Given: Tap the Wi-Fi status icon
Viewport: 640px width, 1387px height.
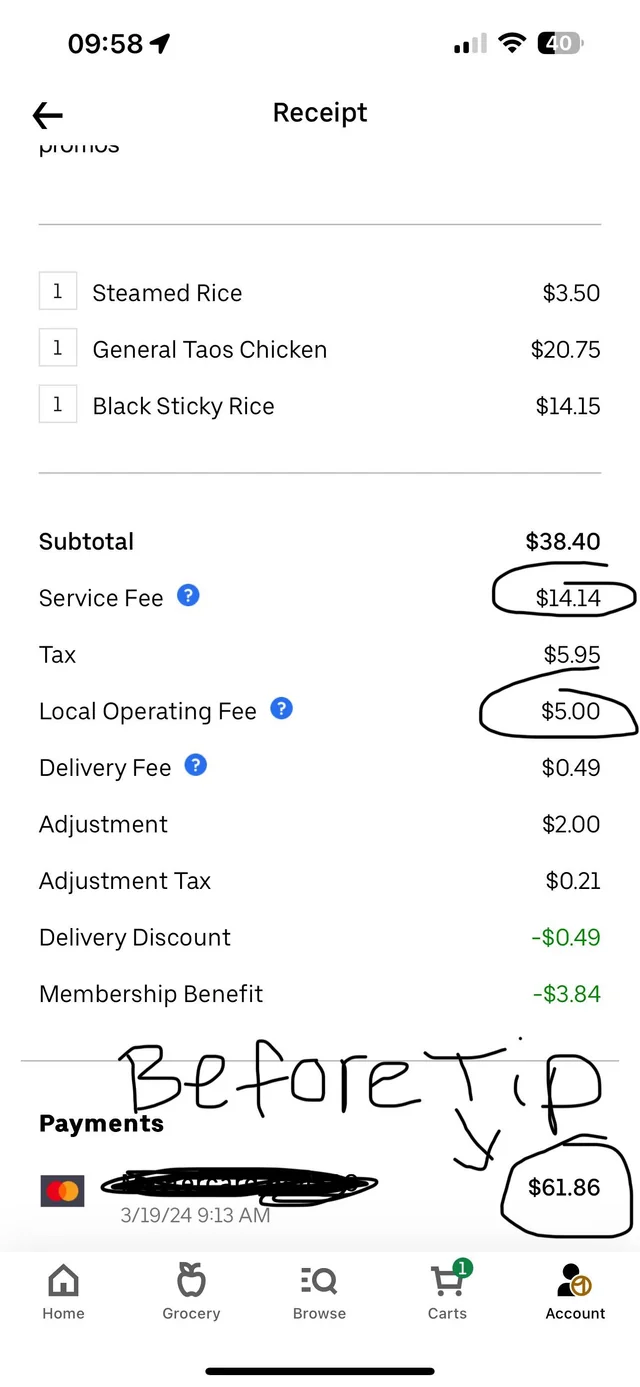Looking at the screenshot, I should pyautogui.click(x=513, y=43).
